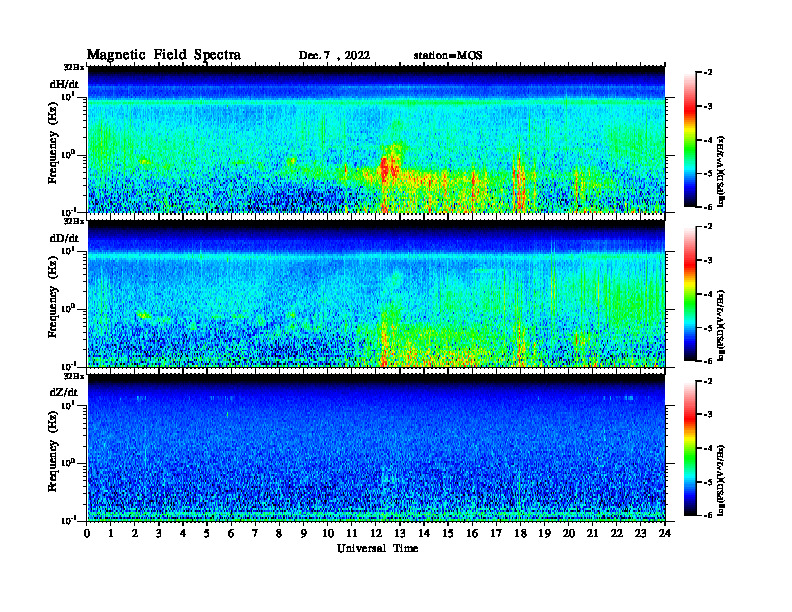Image resolution: width=792 pixels, height=612 pixels.
Task: Click hour "14" on the Universal Time axis
Action: (x=424, y=533)
